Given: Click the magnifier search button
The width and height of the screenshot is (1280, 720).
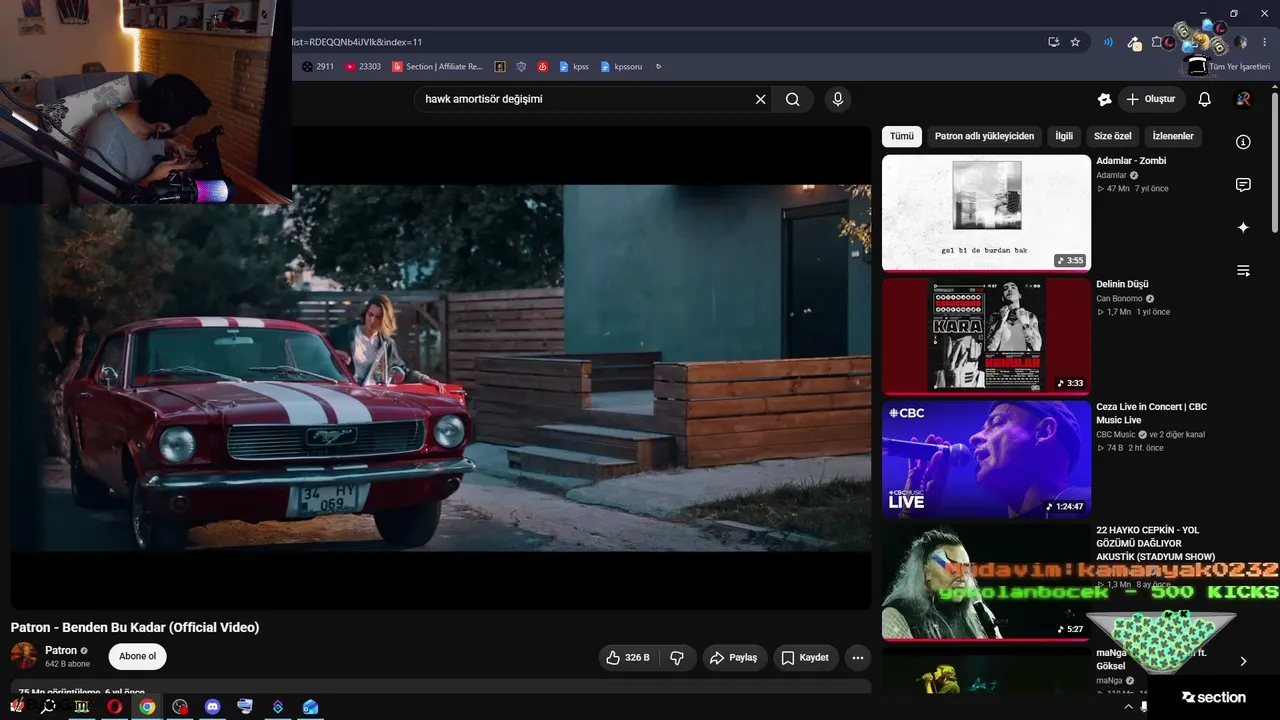Looking at the screenshot, I should coord(793,99).
